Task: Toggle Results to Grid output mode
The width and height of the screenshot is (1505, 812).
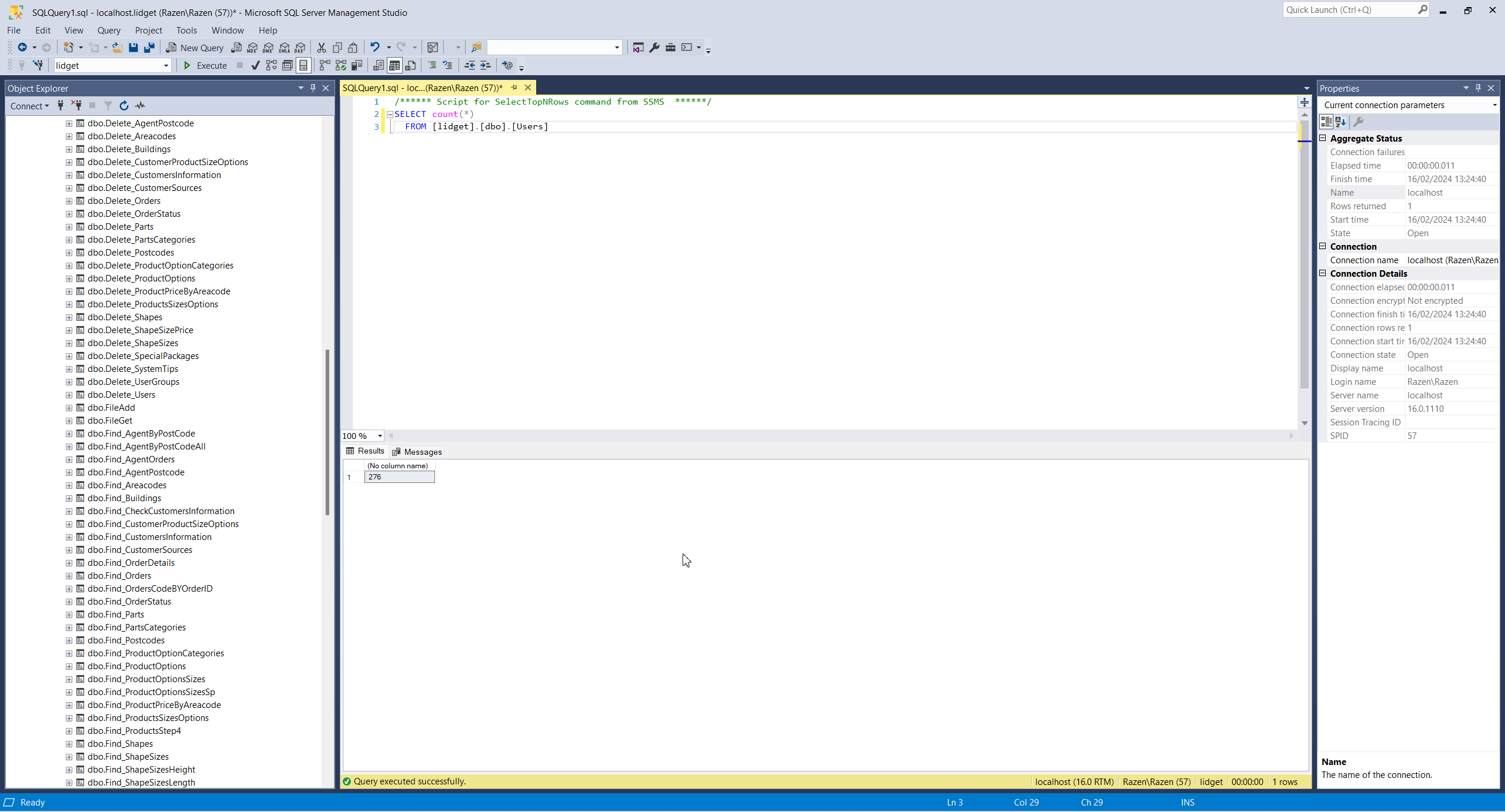Action: click(394, 65)
